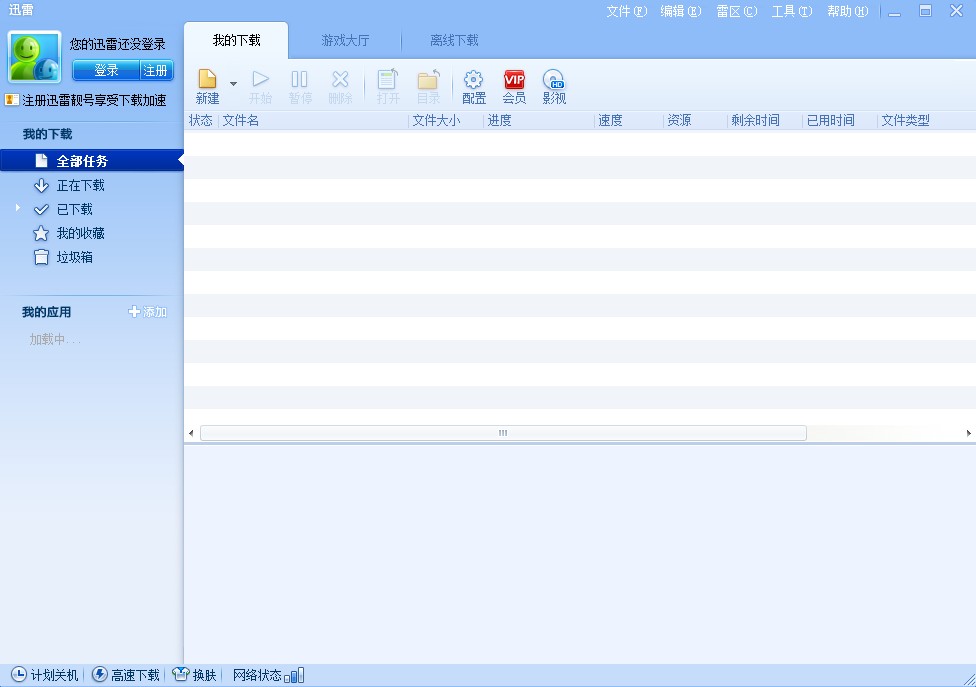Click the user avatar picture
The height and width of the screenshot is (687, 976).
coord(34,57)
